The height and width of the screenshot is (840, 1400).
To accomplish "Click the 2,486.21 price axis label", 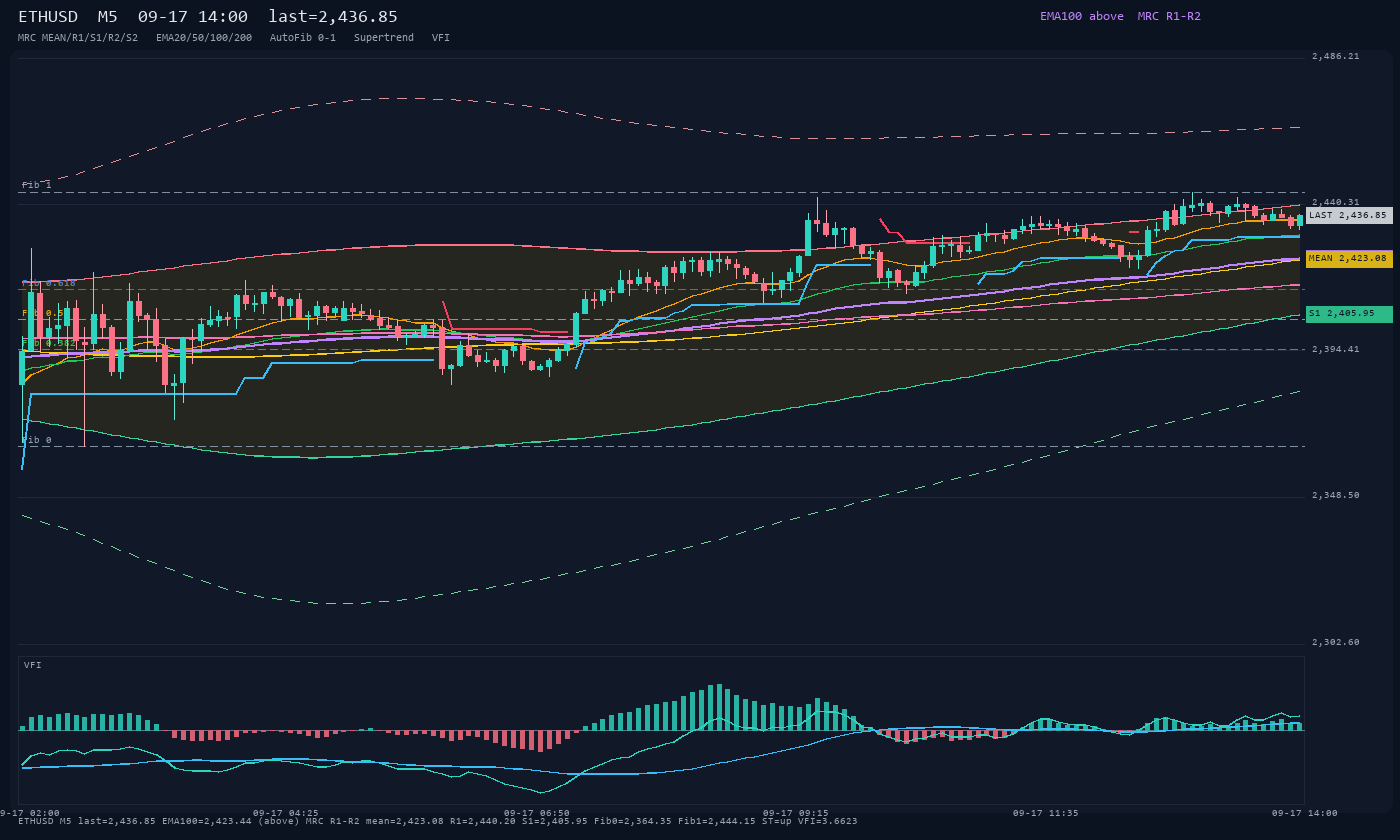I will click(1336, 57).
